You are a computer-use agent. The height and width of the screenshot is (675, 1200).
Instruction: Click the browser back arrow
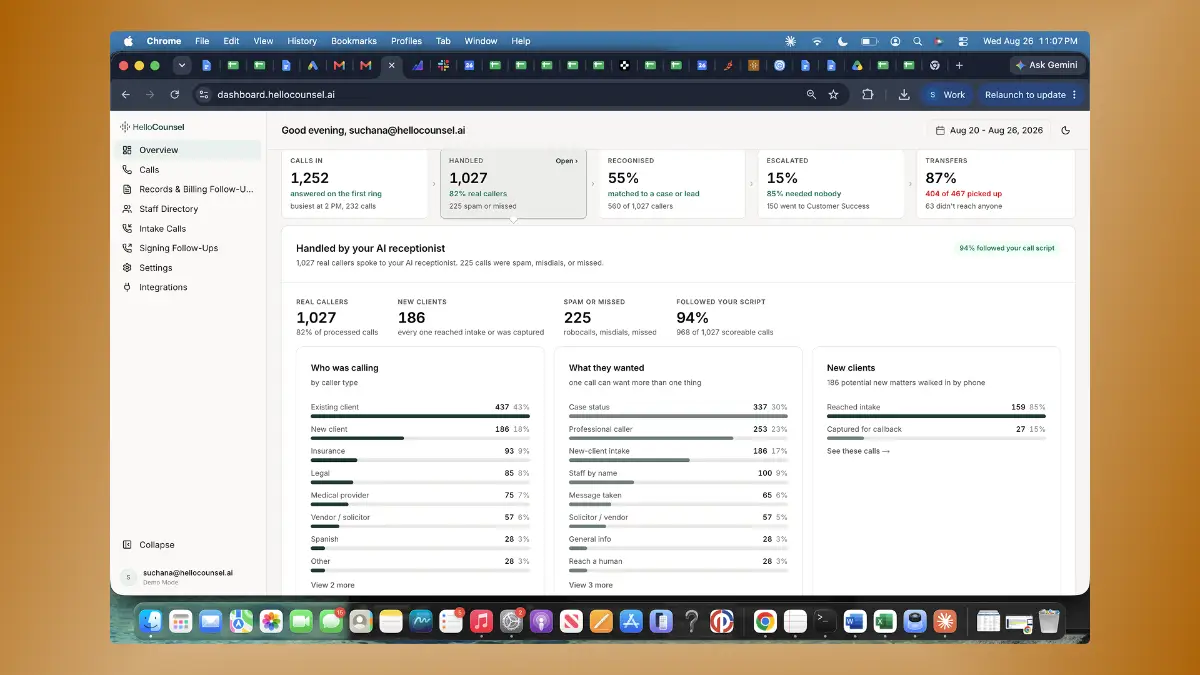(126, 95)
